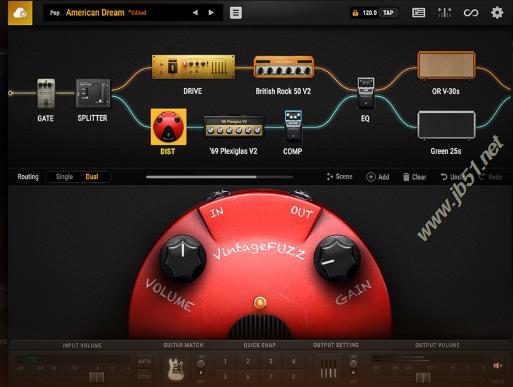Screen dimensions: 513x387
Task: Click the horizontal signal chain scrollbar
Action: point(219,177)
